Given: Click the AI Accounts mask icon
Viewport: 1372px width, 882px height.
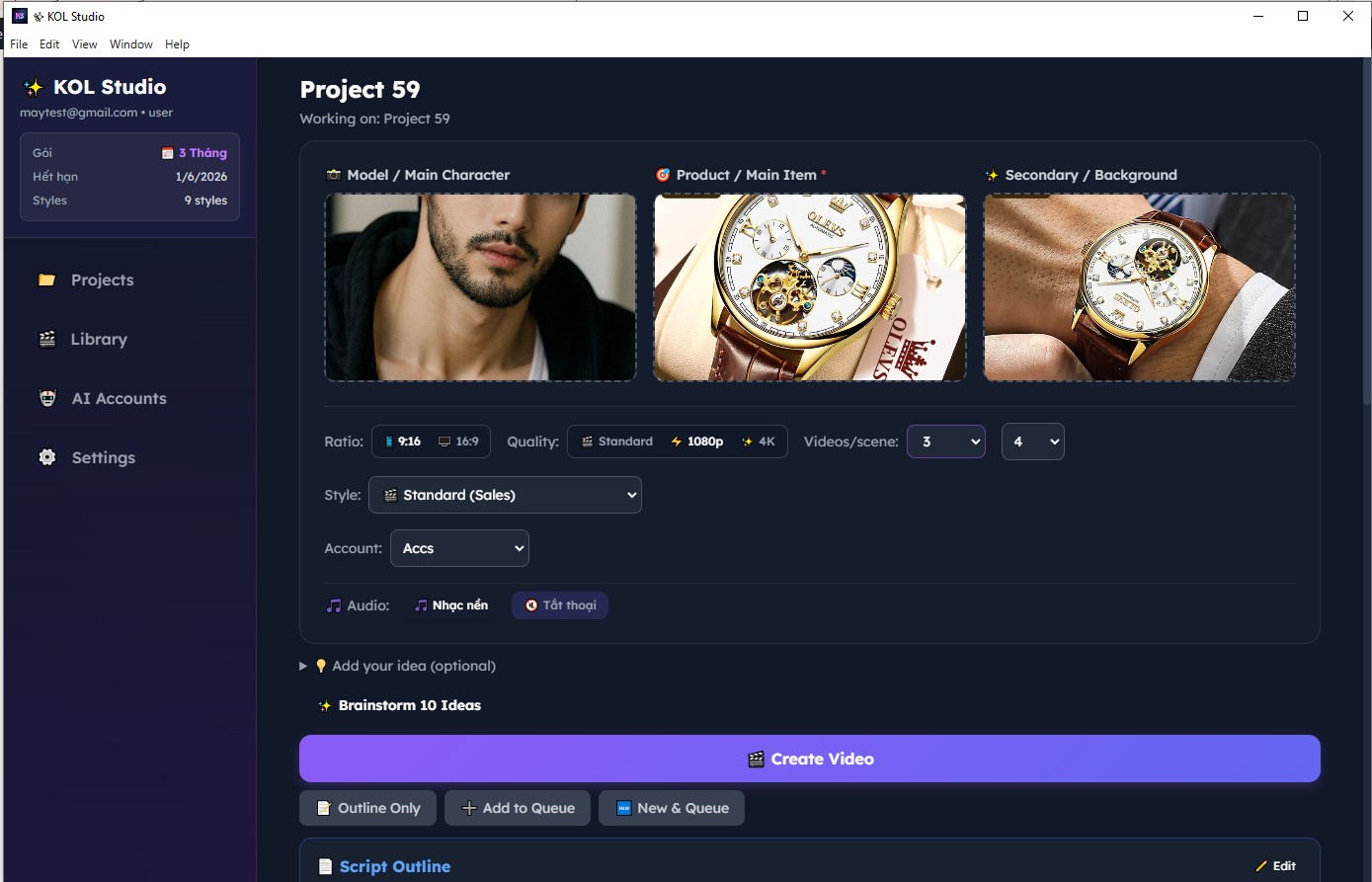Looking at the screenshot, I should [x=47, y=399].
